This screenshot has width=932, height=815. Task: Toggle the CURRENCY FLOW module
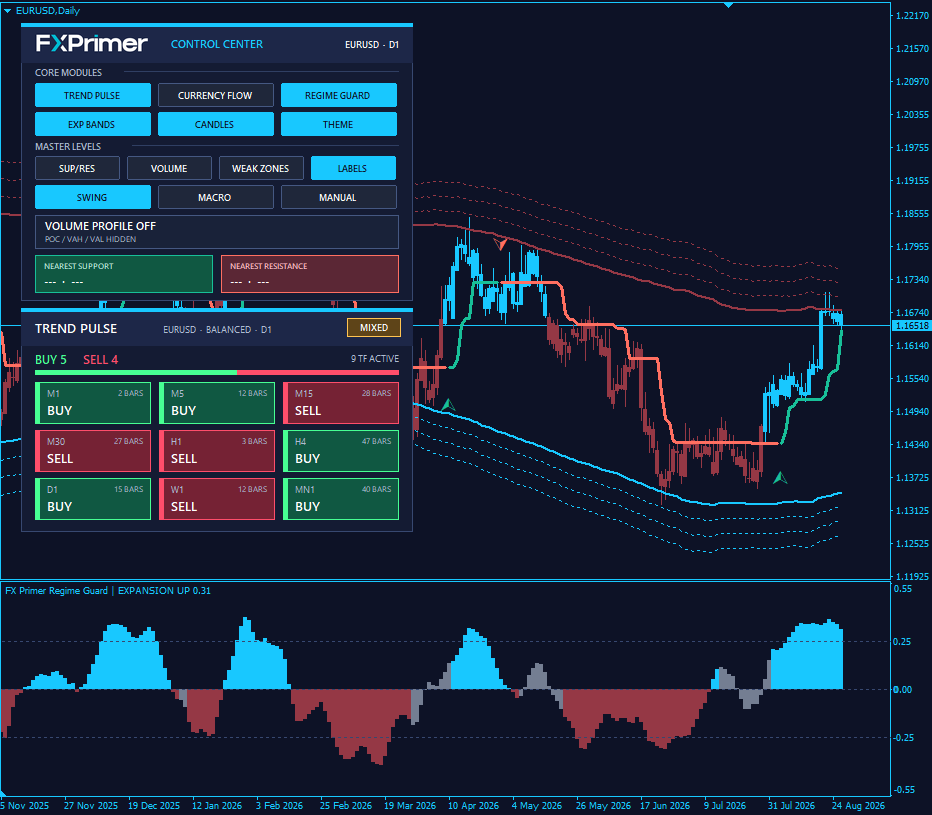(216, 95)
